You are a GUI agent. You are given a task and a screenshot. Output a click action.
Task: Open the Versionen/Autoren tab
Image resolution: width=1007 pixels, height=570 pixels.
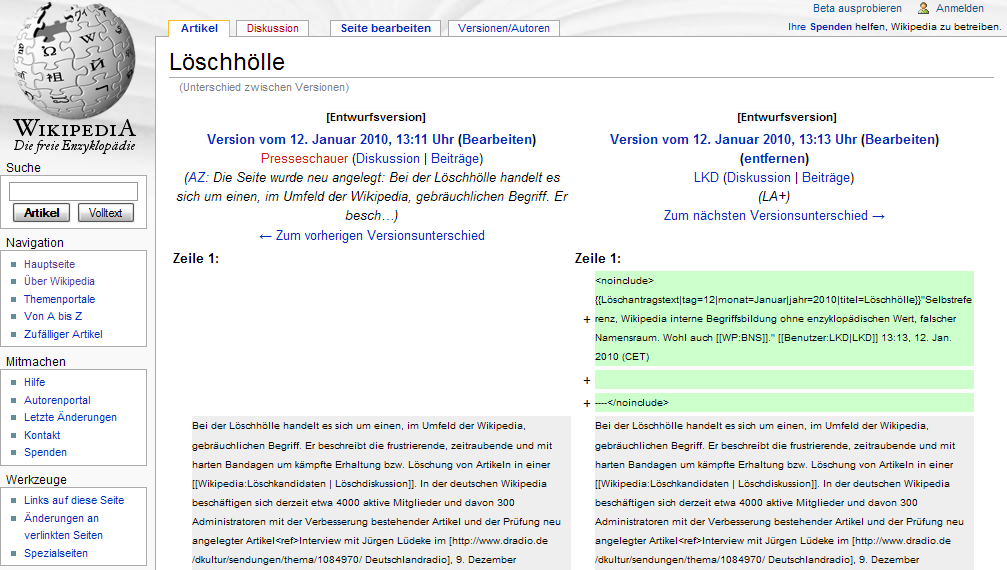504,28
